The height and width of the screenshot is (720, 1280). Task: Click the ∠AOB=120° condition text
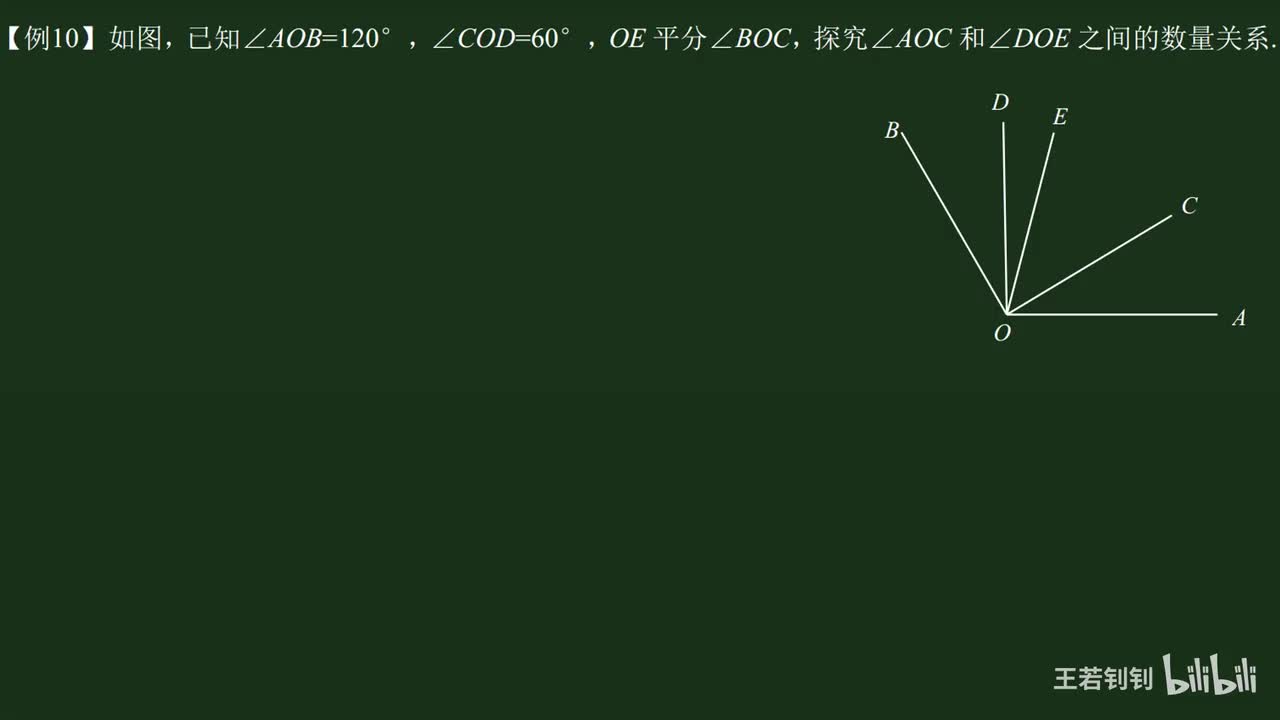pos(318,40)
